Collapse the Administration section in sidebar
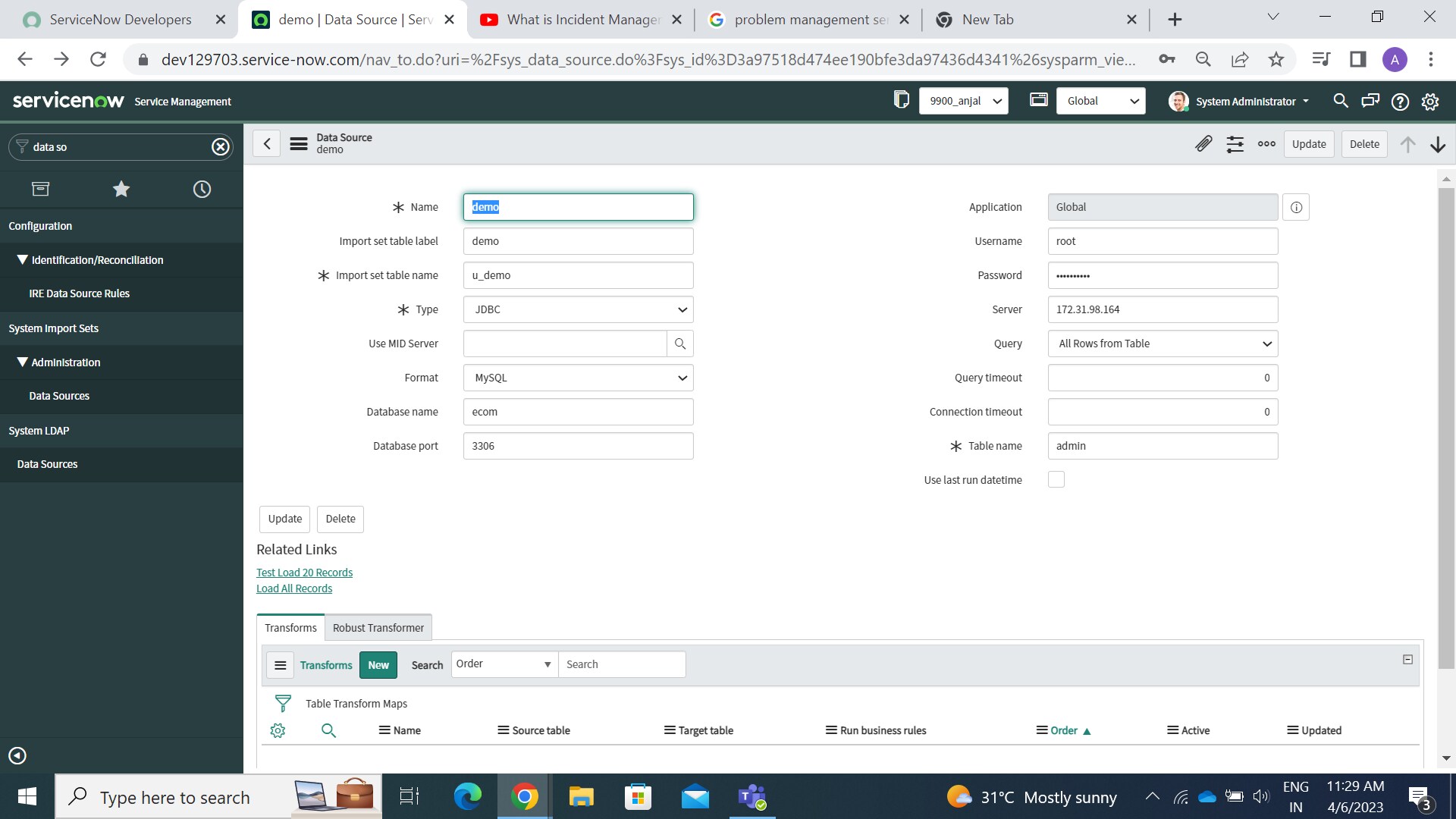 (x=23, y=362)
